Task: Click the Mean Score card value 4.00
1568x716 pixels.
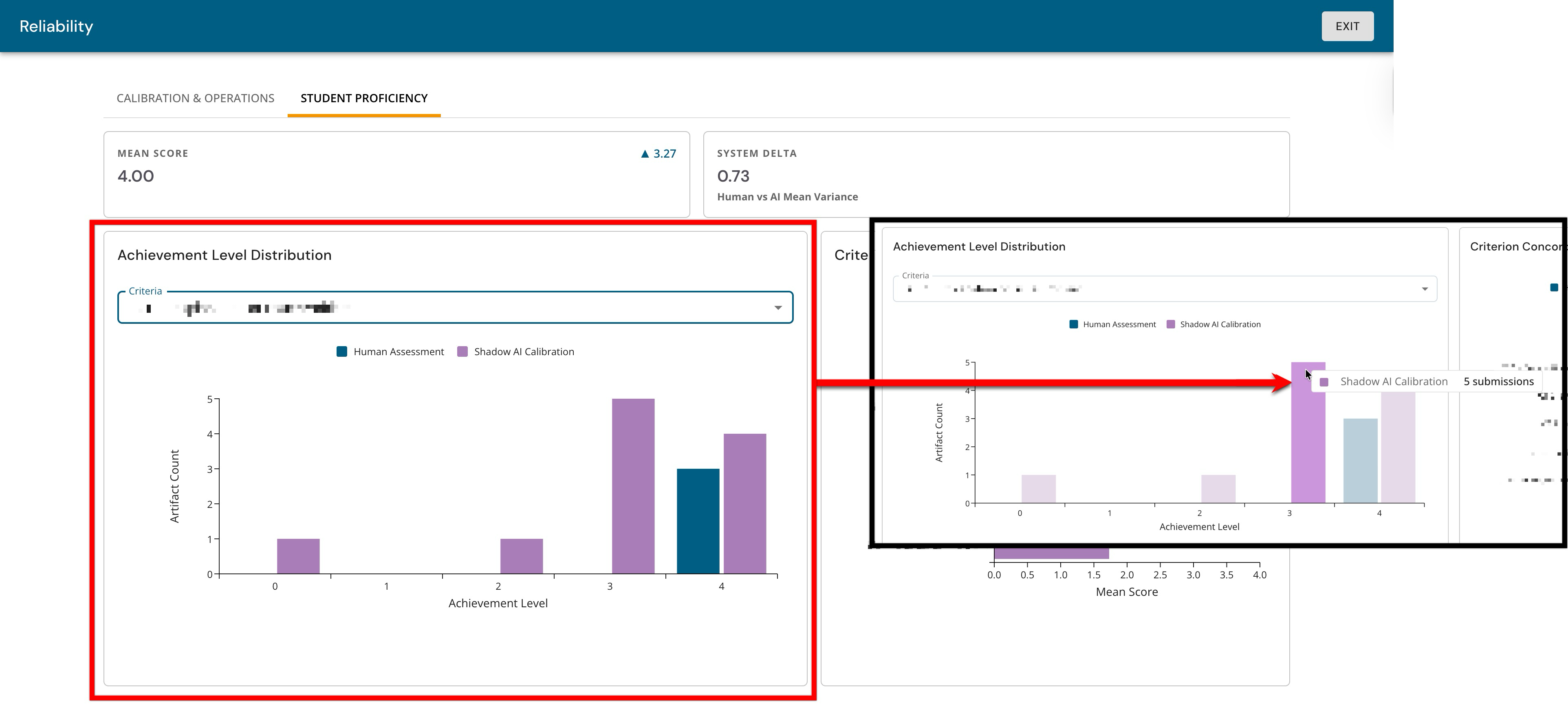Action: pos(136,176)
